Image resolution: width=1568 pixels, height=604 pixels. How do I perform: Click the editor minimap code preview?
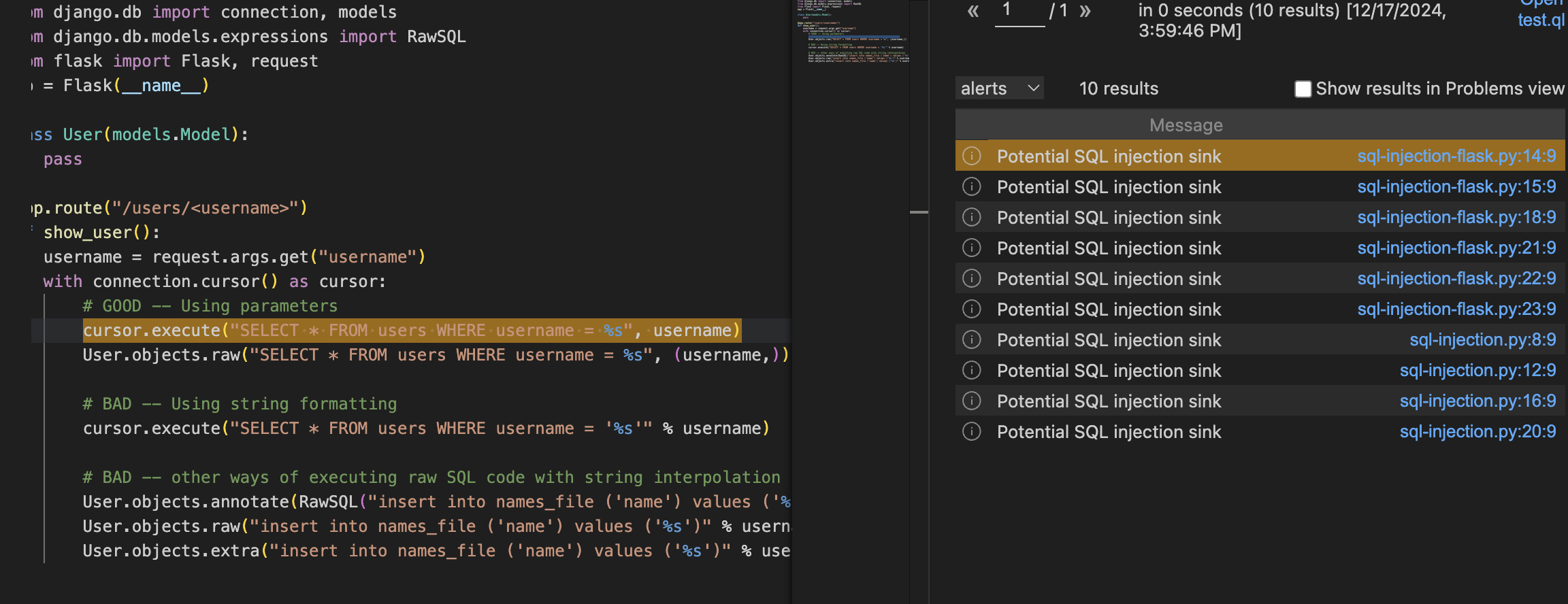tap(852, 34)
